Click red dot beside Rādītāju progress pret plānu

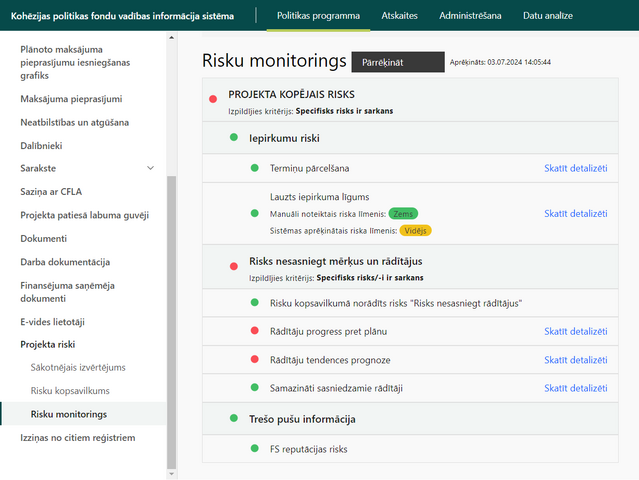254,330
